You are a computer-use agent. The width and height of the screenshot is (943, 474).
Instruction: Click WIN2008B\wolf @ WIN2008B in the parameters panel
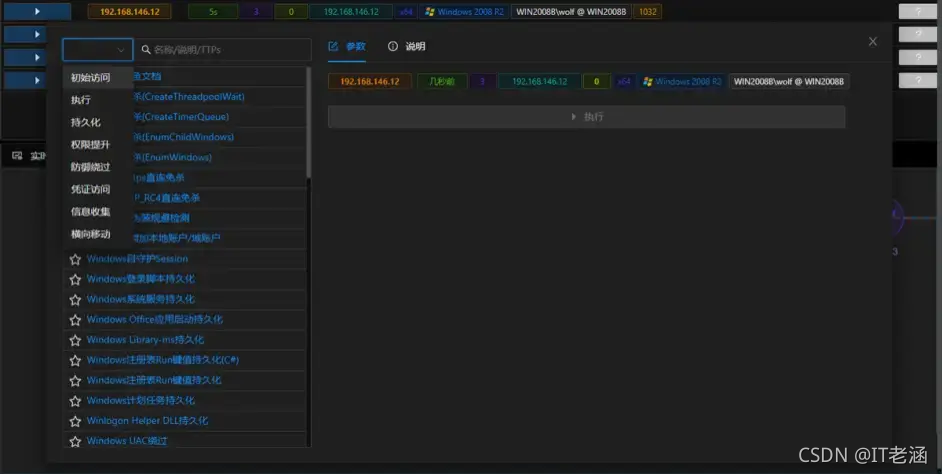pos(788,81)
